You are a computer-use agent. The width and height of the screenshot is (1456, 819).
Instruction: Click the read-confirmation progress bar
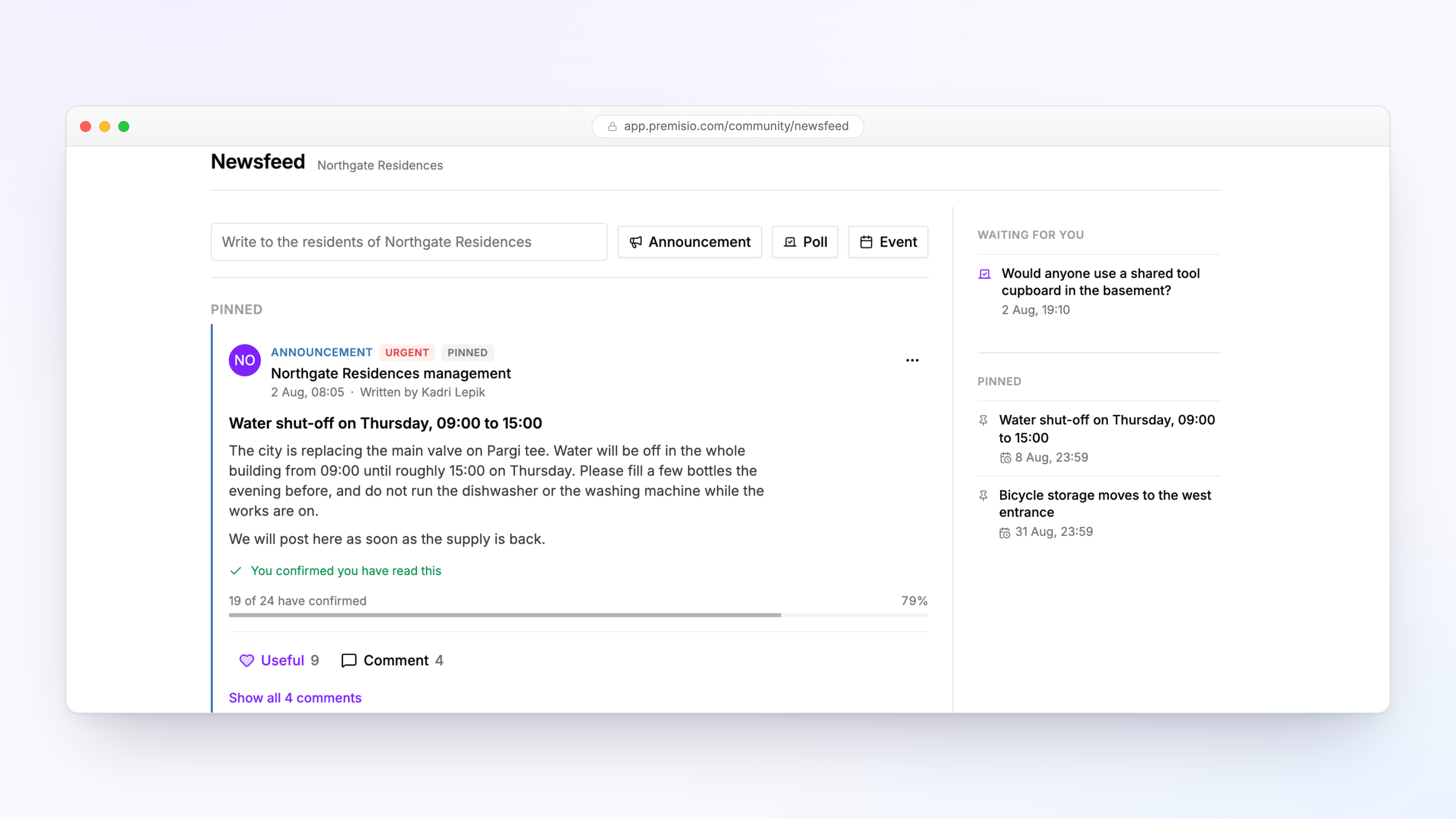coord(578,615)
